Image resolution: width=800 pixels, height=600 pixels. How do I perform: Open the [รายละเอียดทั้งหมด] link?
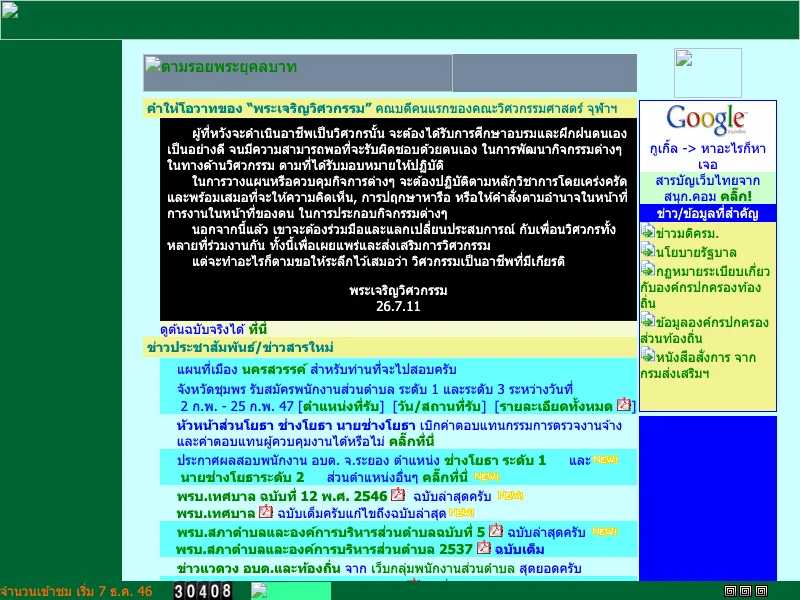pyautogui.click(x=554, y=406)
